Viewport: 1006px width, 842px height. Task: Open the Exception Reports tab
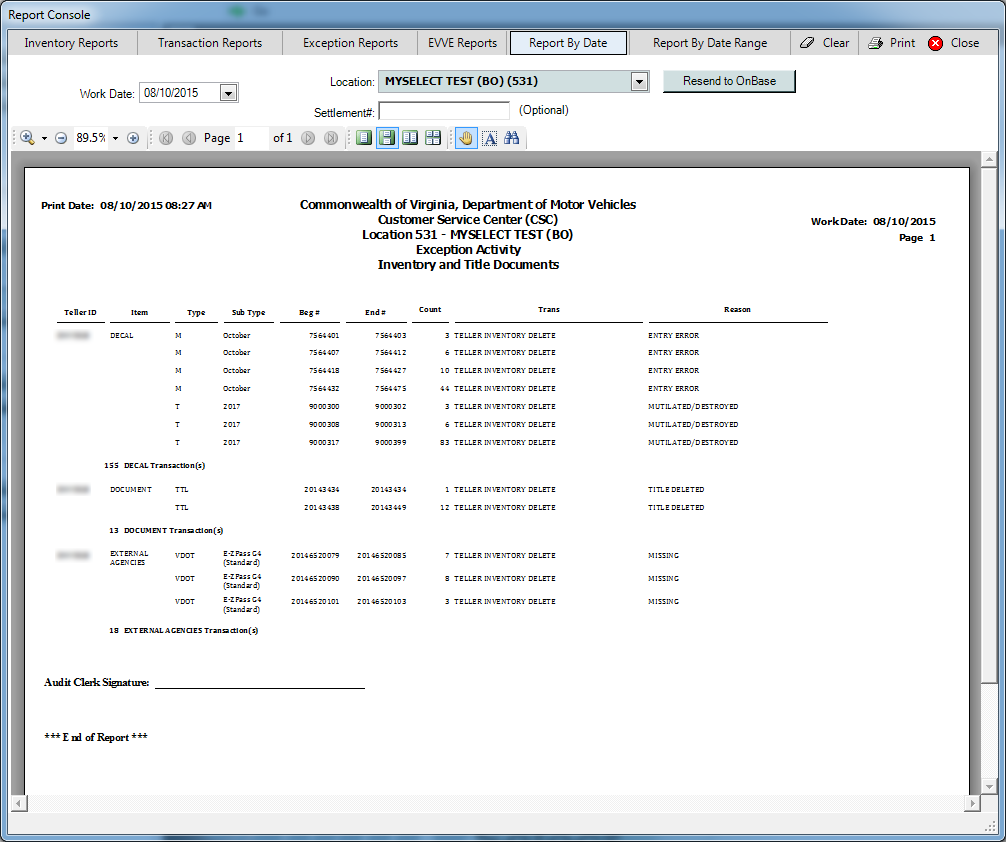coord(350,43)
